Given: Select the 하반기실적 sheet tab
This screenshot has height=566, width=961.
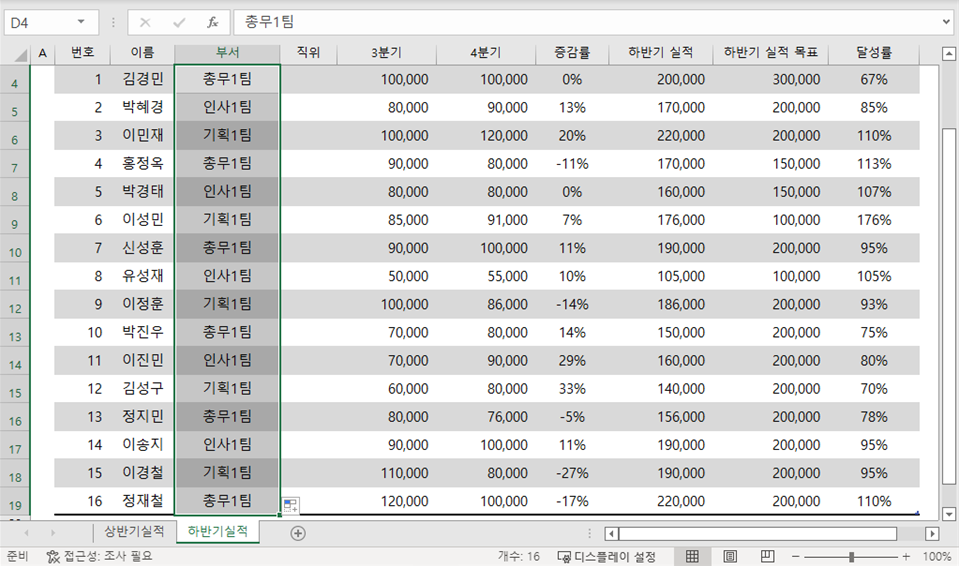Looking at the screenshot, I should pos(218,532).
